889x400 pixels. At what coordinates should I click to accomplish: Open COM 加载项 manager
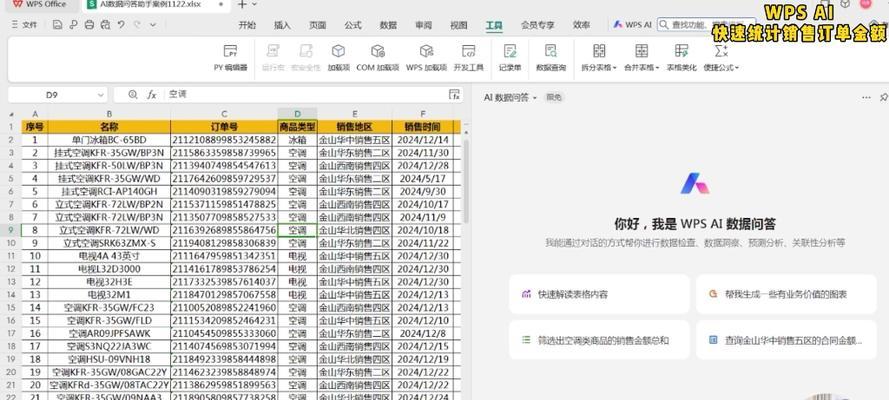click(x=378, y=58)
